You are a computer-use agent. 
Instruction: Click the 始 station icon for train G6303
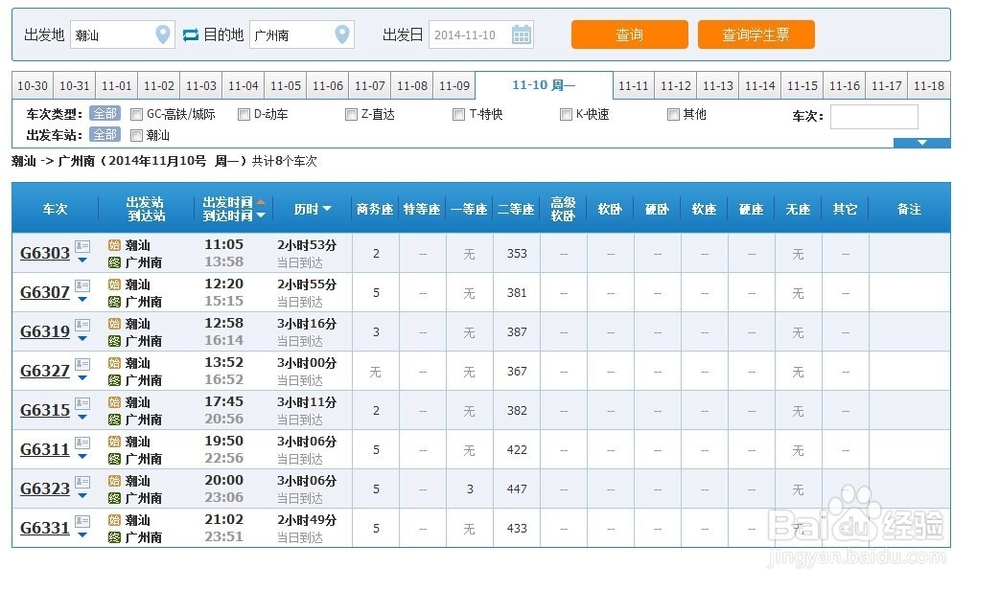click(x=113, y=245)
